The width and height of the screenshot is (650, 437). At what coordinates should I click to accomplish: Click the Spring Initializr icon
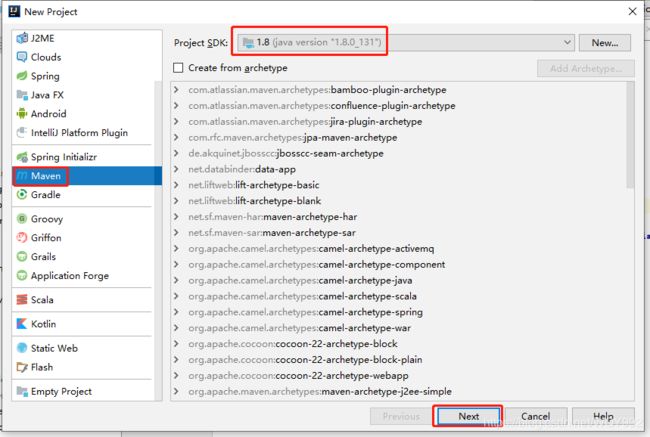click(x=22, y=157)
